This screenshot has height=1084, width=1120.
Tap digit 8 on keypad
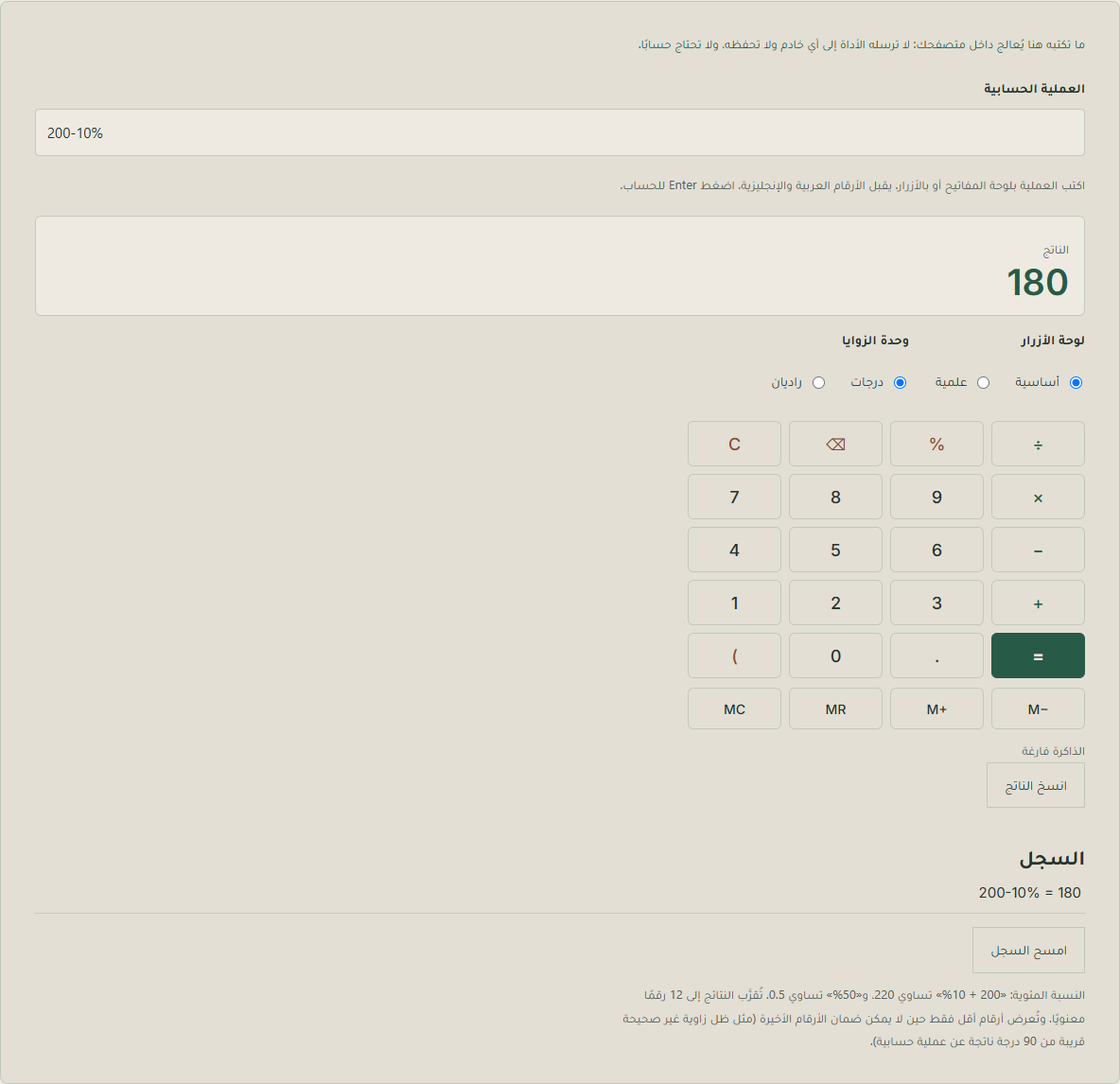click(835, 497)
